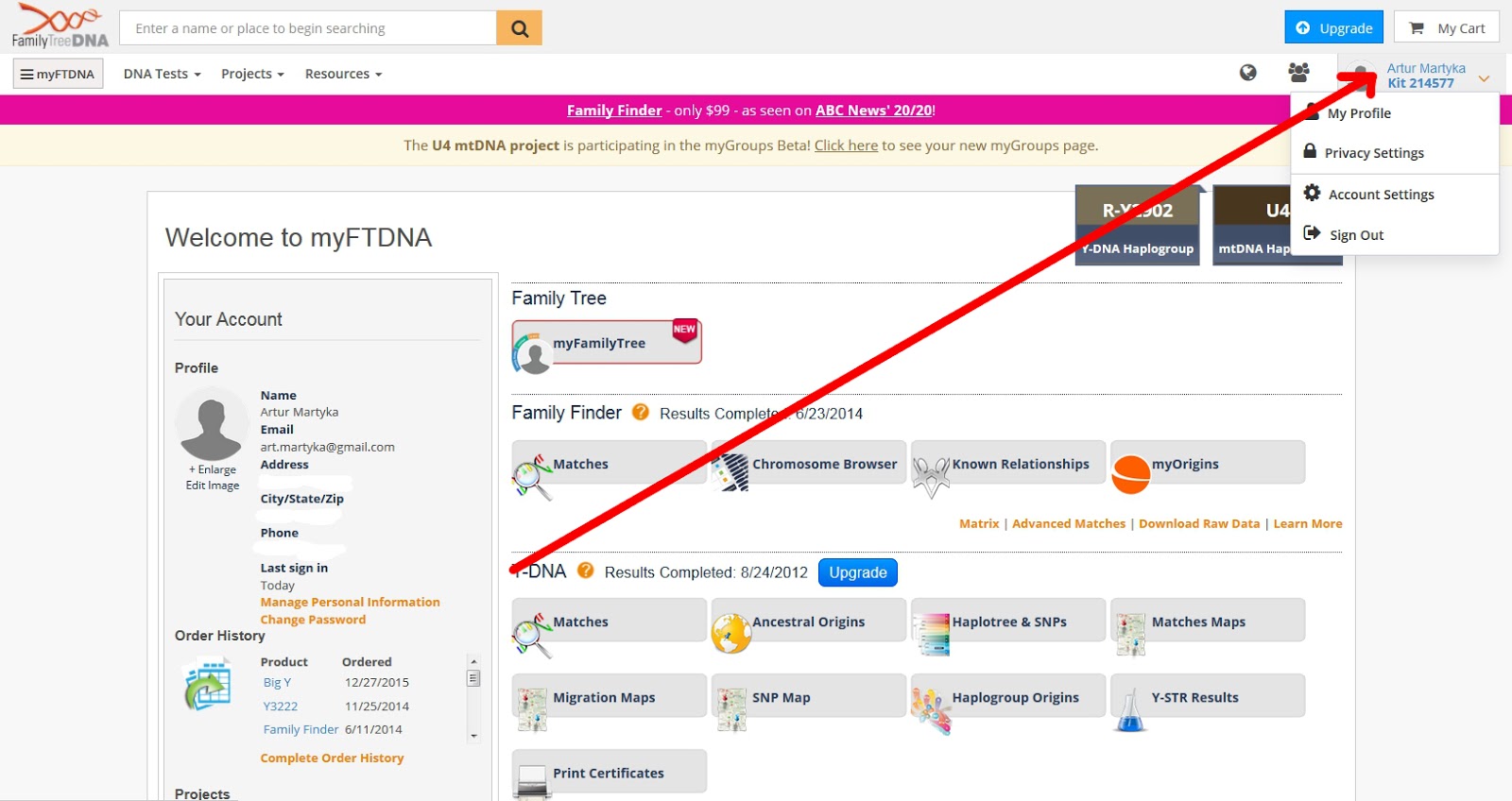
Task: Open Haplotree & SNPs tool
Action: click(x=1008, y=622)
